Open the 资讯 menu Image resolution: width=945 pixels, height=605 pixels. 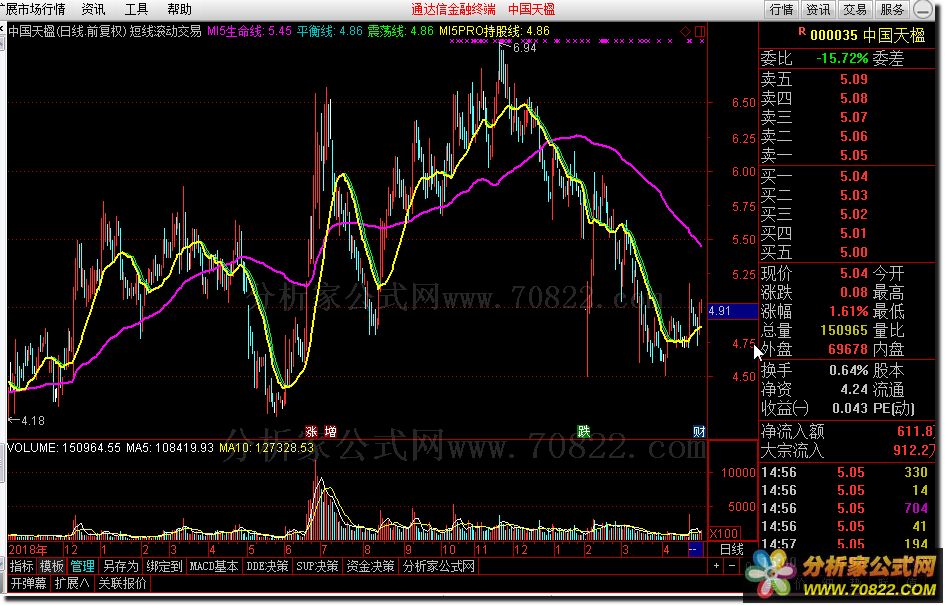point(93,10)
